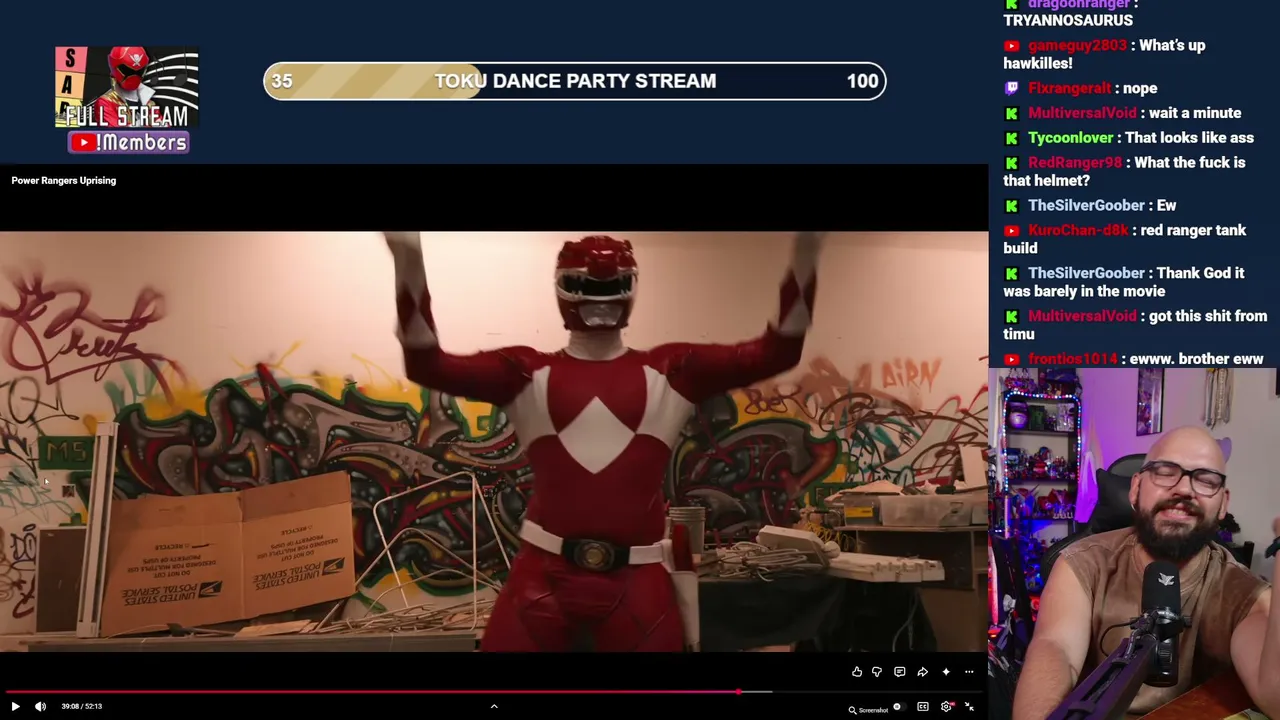Click YouTube icon beside KuroChan-d8k
The width and height of the screenshot is (1280, 720).
[x=1012, y=231]
